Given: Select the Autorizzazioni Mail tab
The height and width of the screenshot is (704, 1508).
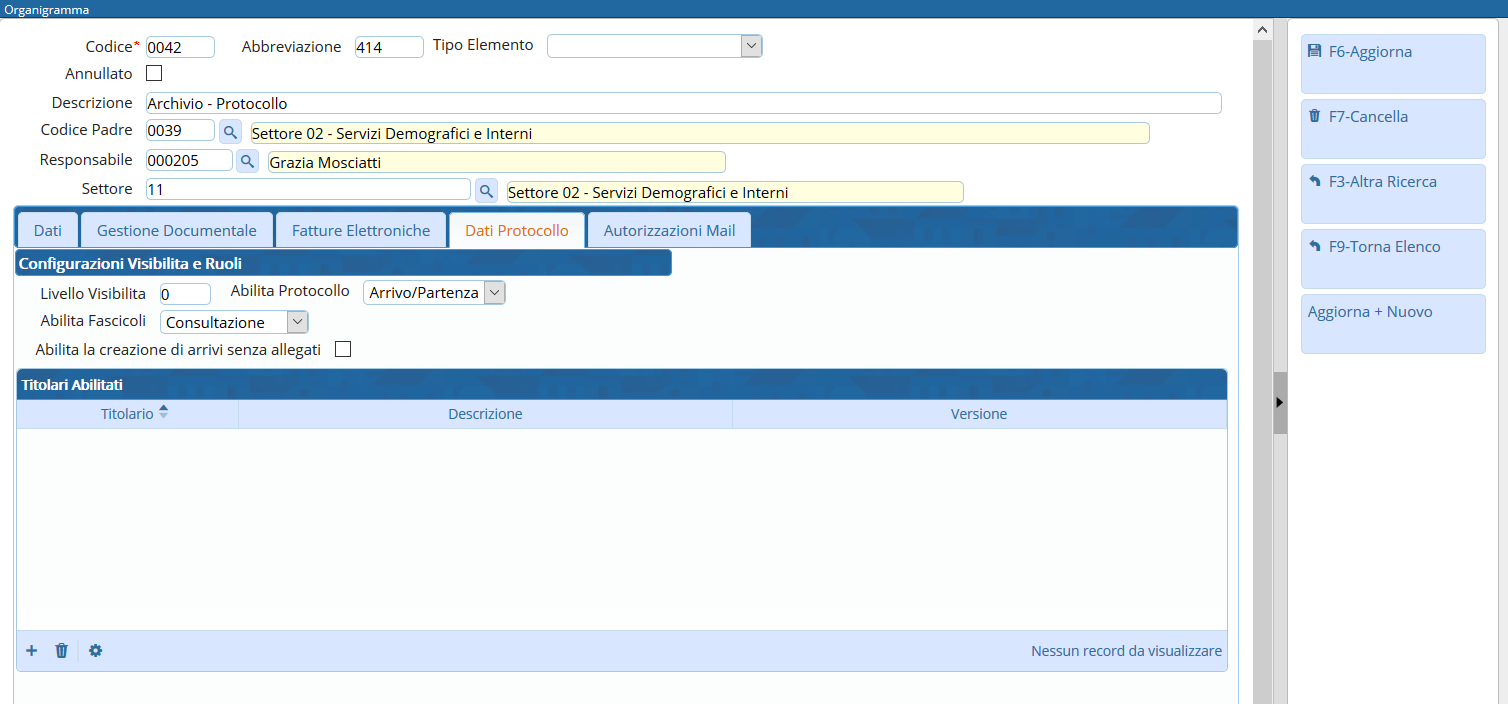Looking at the screenshot, I should pyautogui.click(x=669, y=230).
